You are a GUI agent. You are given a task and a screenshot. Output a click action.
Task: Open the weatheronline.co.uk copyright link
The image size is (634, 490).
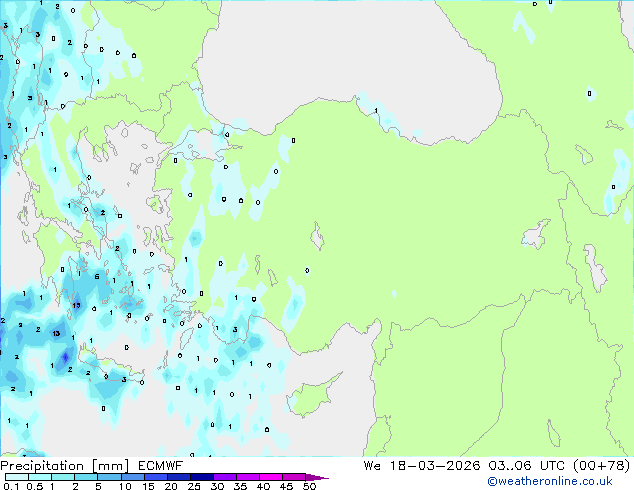(x=550, y=481)
